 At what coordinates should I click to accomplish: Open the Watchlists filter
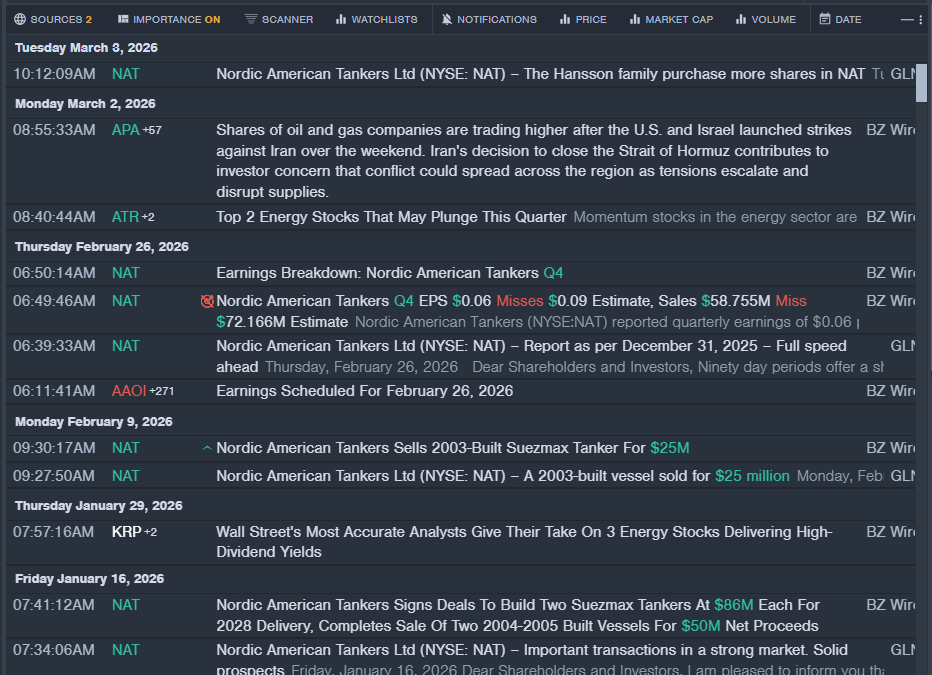point(376,19)
